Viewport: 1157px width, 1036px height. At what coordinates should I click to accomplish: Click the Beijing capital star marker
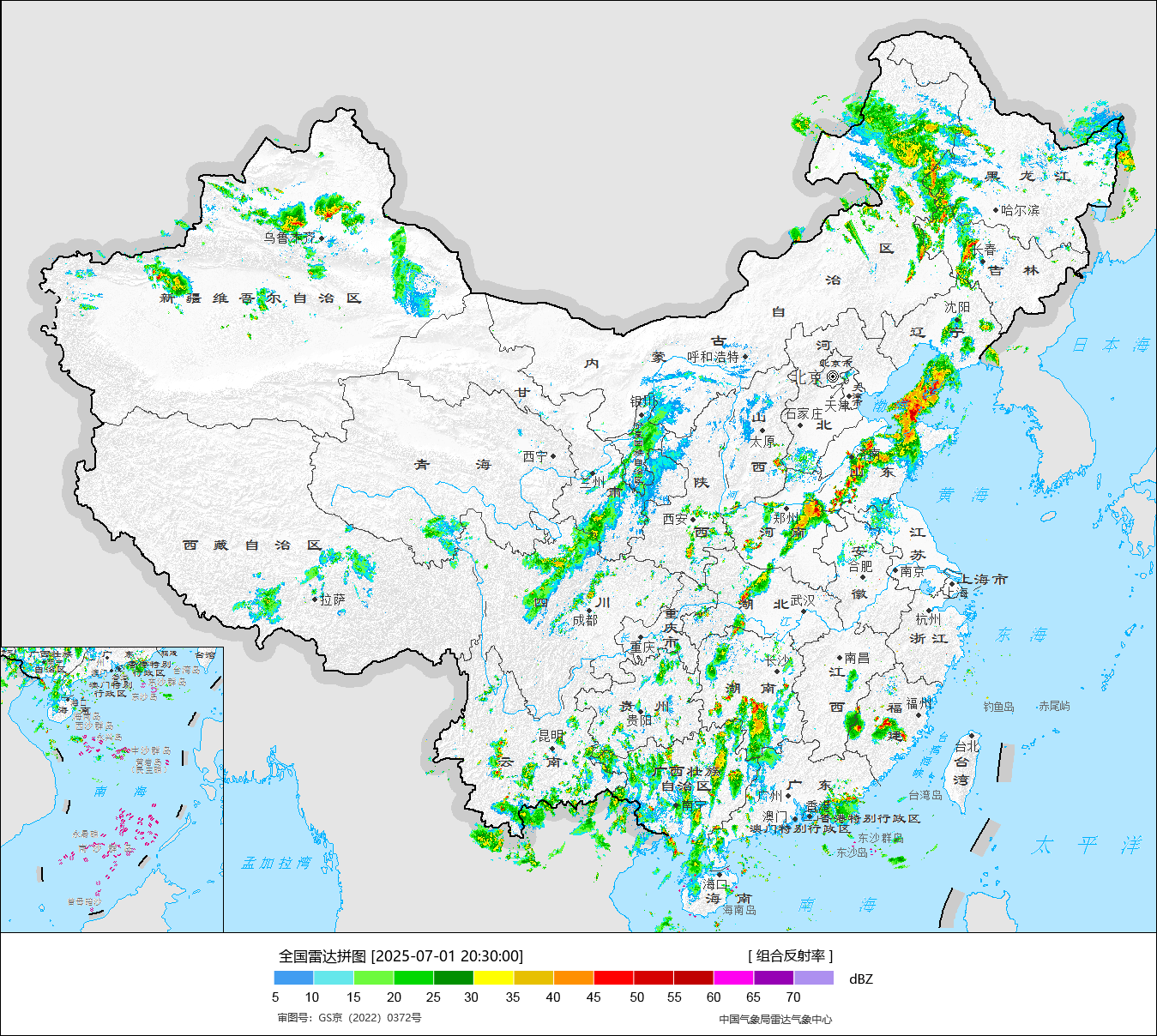pyautogui.click(x=833, y=376)
